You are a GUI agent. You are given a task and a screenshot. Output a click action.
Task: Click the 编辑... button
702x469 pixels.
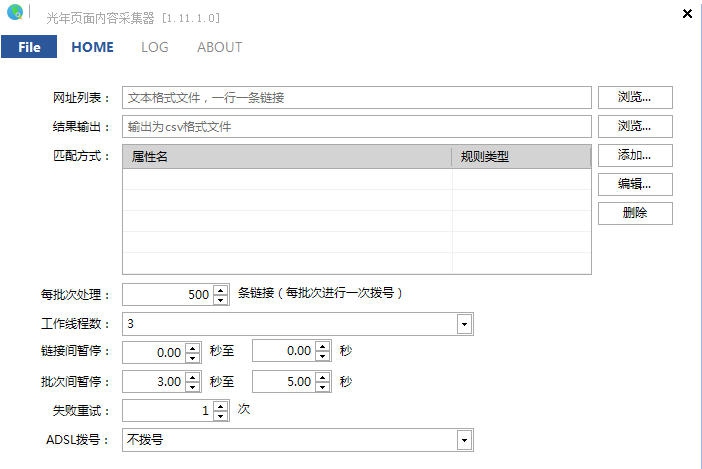pos(635,184)
